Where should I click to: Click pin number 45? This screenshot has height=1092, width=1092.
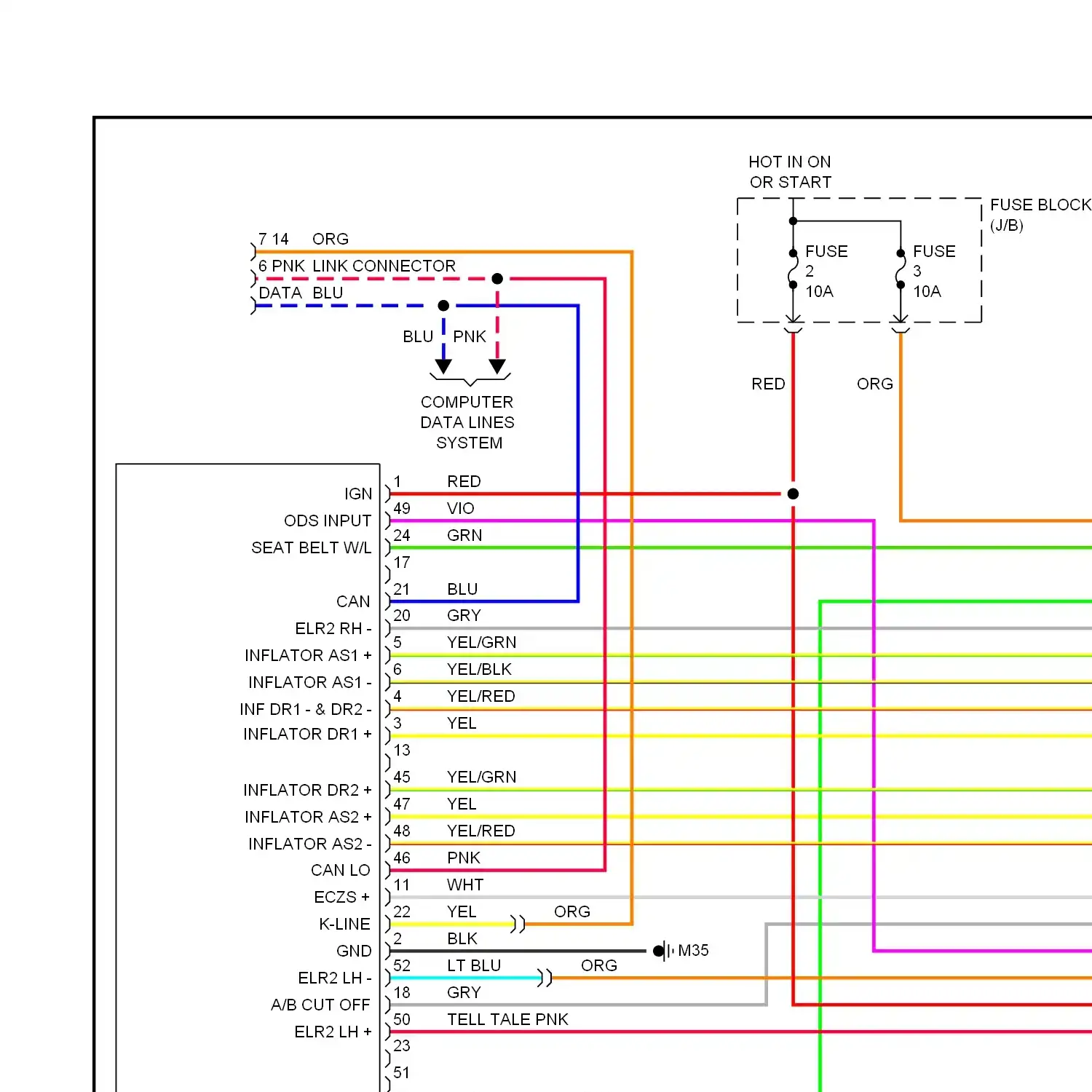[402, 777]
